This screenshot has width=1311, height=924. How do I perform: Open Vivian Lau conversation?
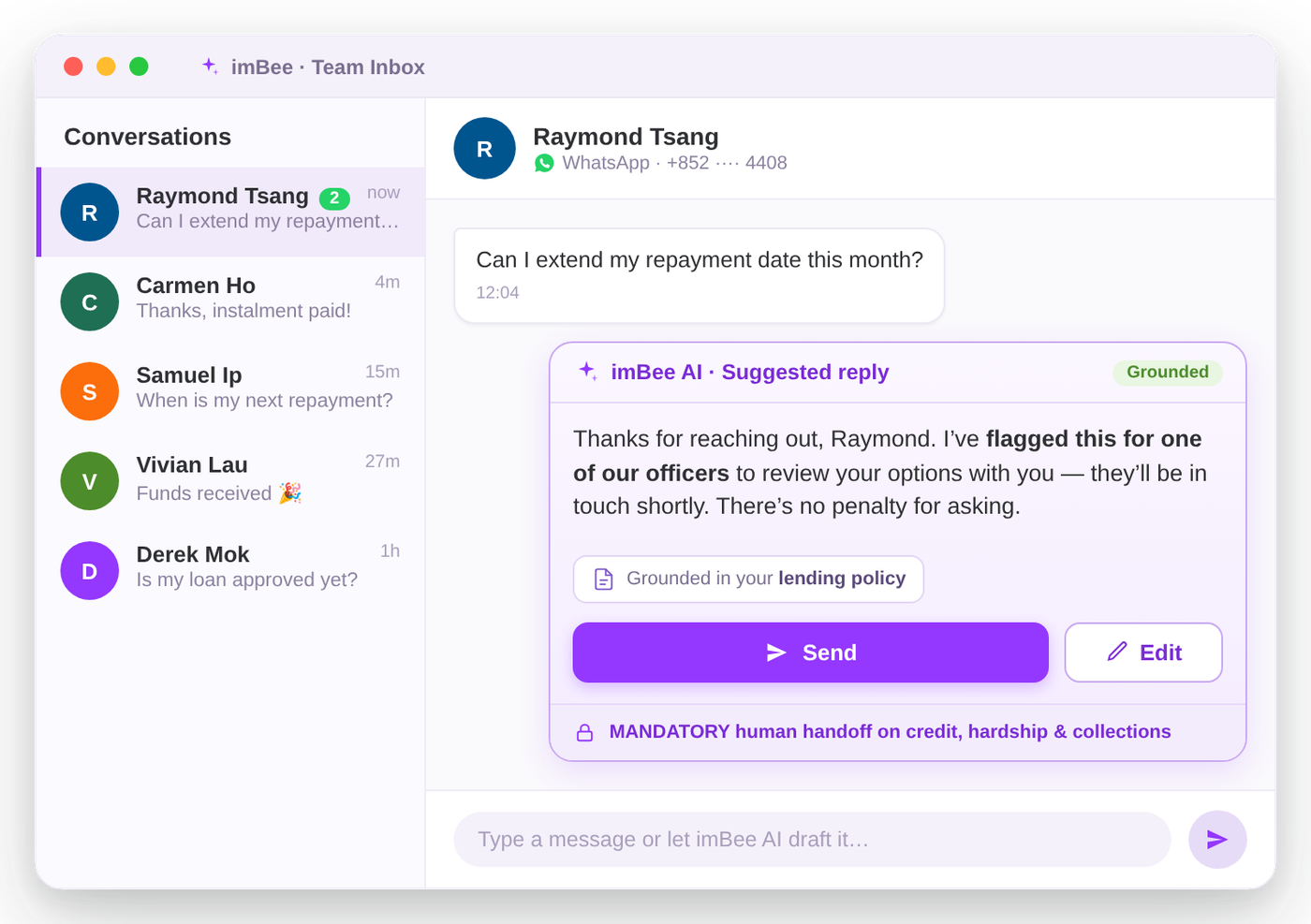coord(231,481)
